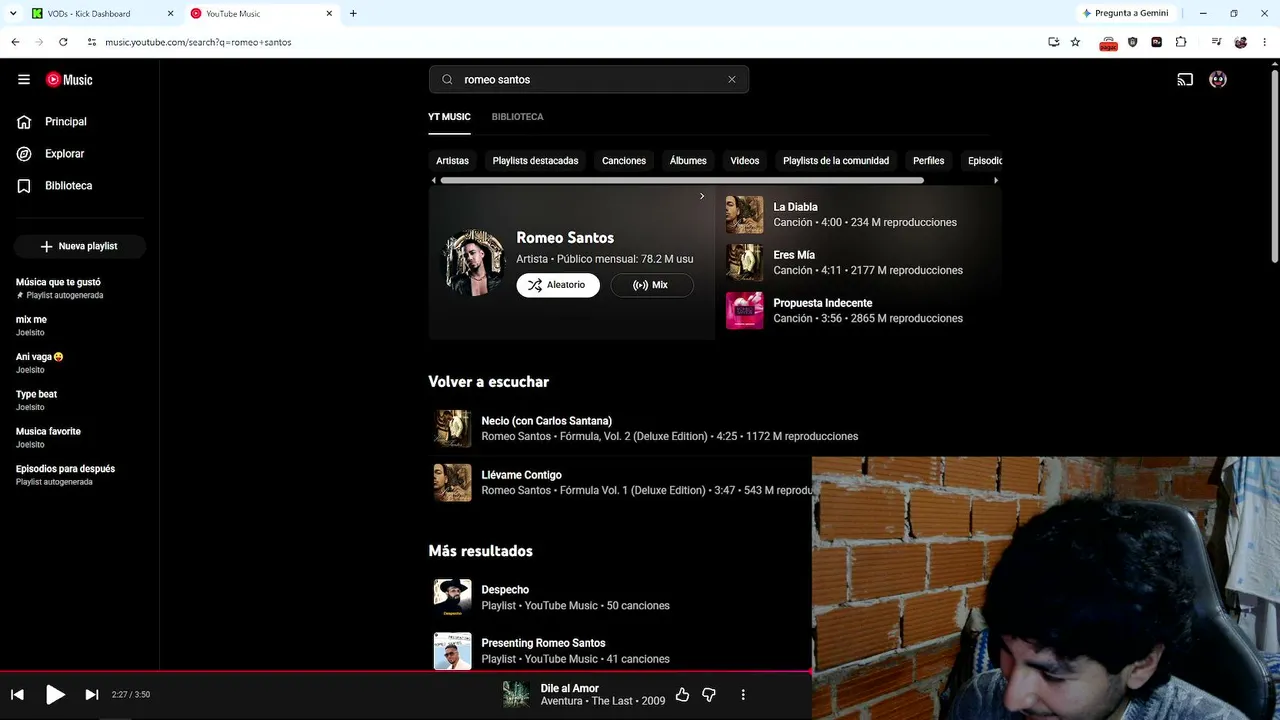Filter results by Artistas
This screenshot has height=720, width=1280.
(x=452, y=161)
